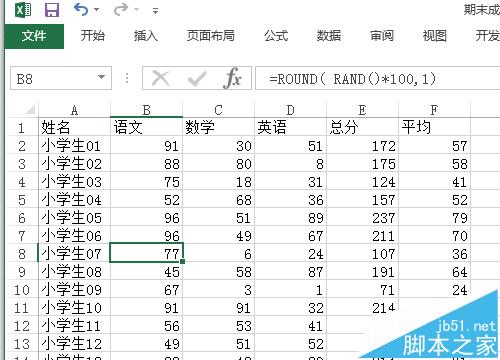Select cell containing 小学生07
500x360 pixels.
74,254
